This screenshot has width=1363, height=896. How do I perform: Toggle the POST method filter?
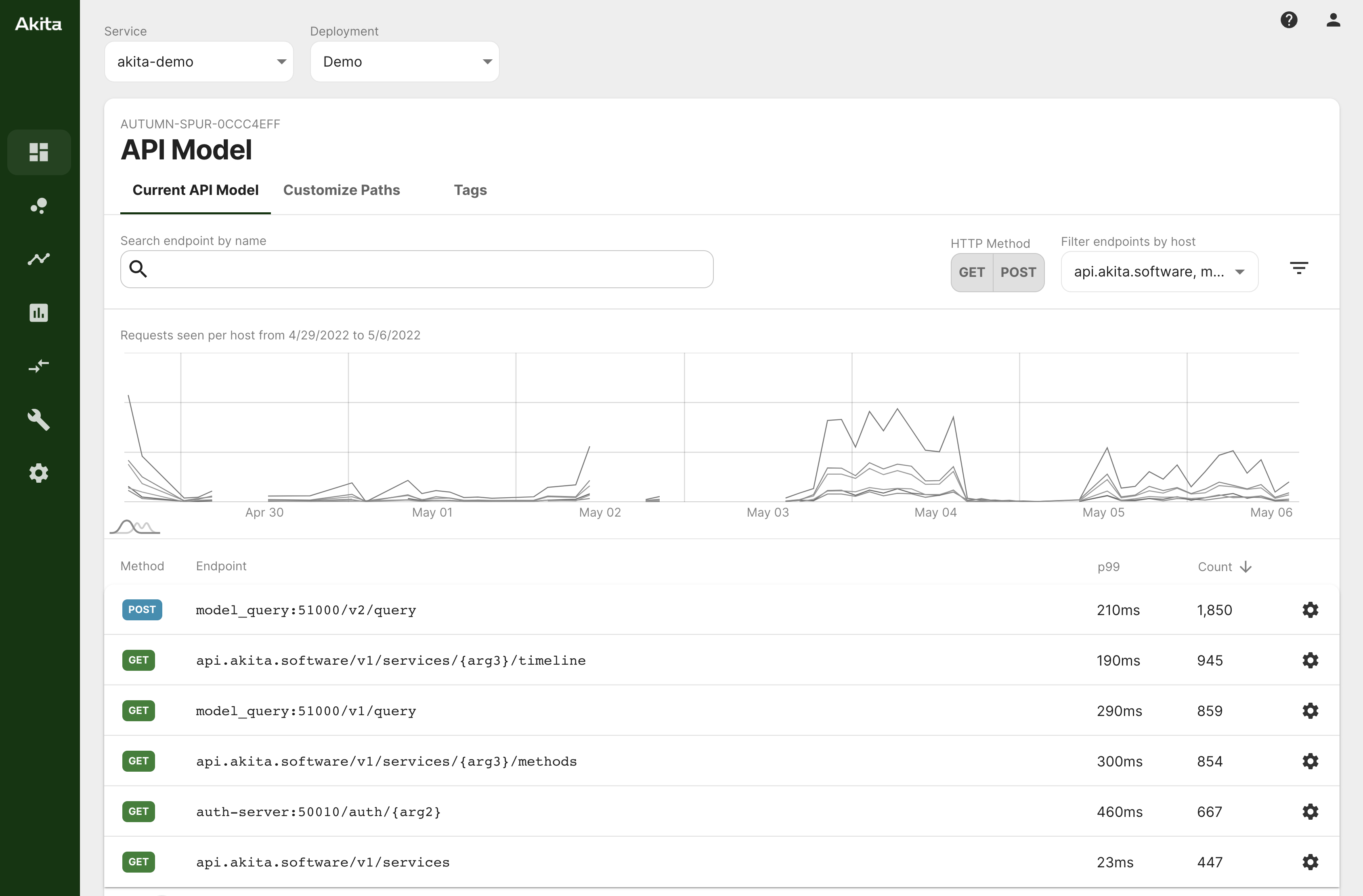[1018, 272]
